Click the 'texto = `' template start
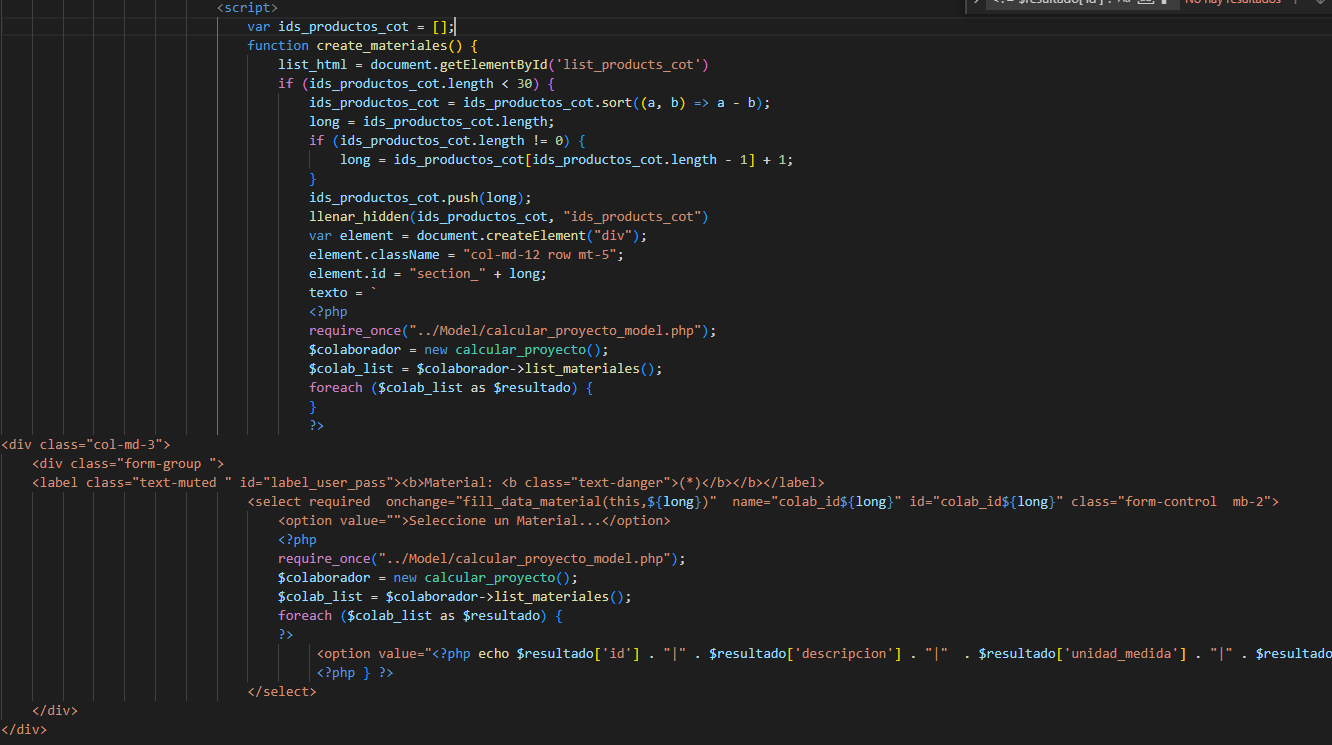The width and height of the screenshot is (1332, 745). tap(343, 292)
